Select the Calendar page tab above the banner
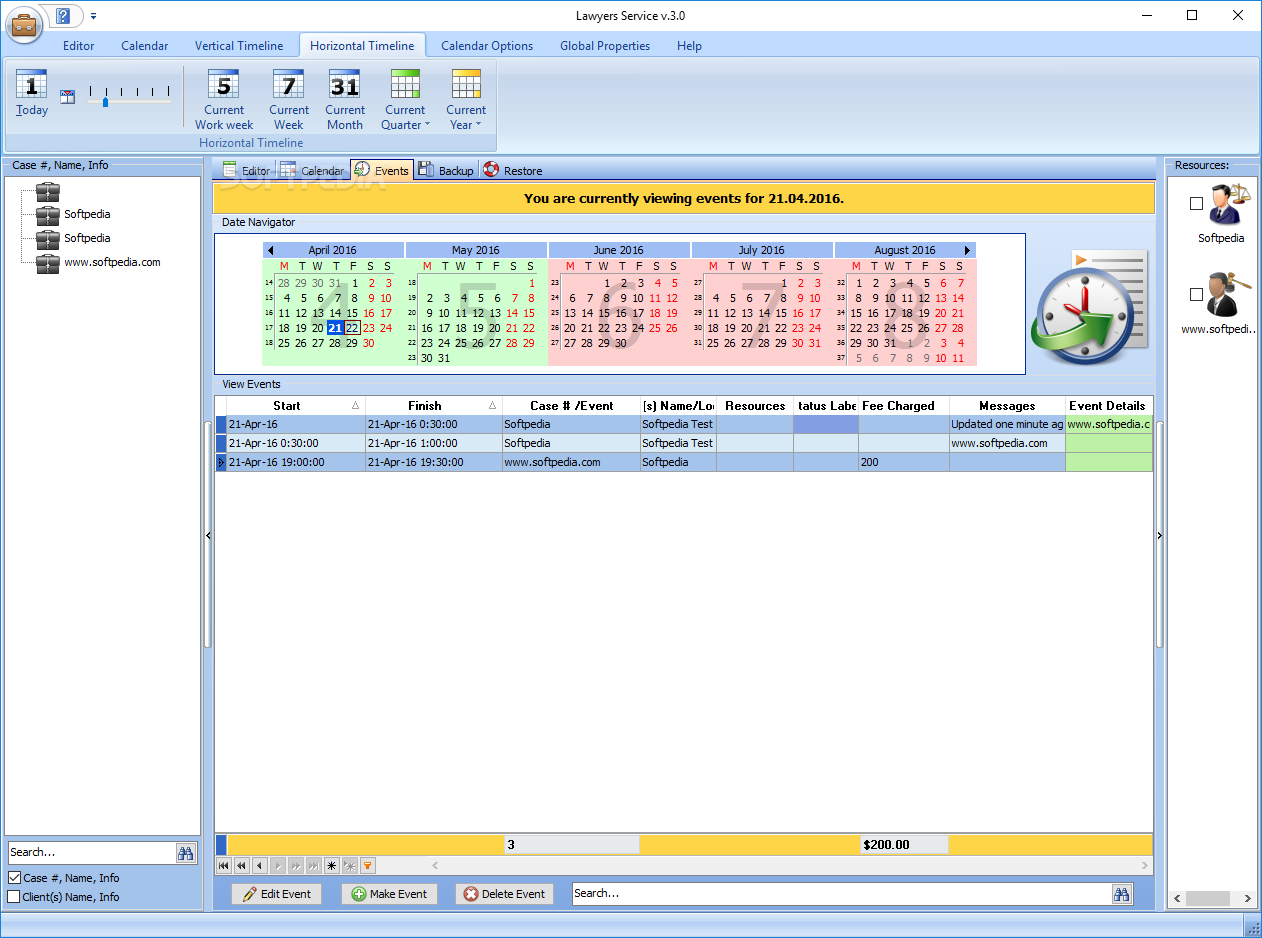This screenshot has height=938, width=1262. (312, 171)
